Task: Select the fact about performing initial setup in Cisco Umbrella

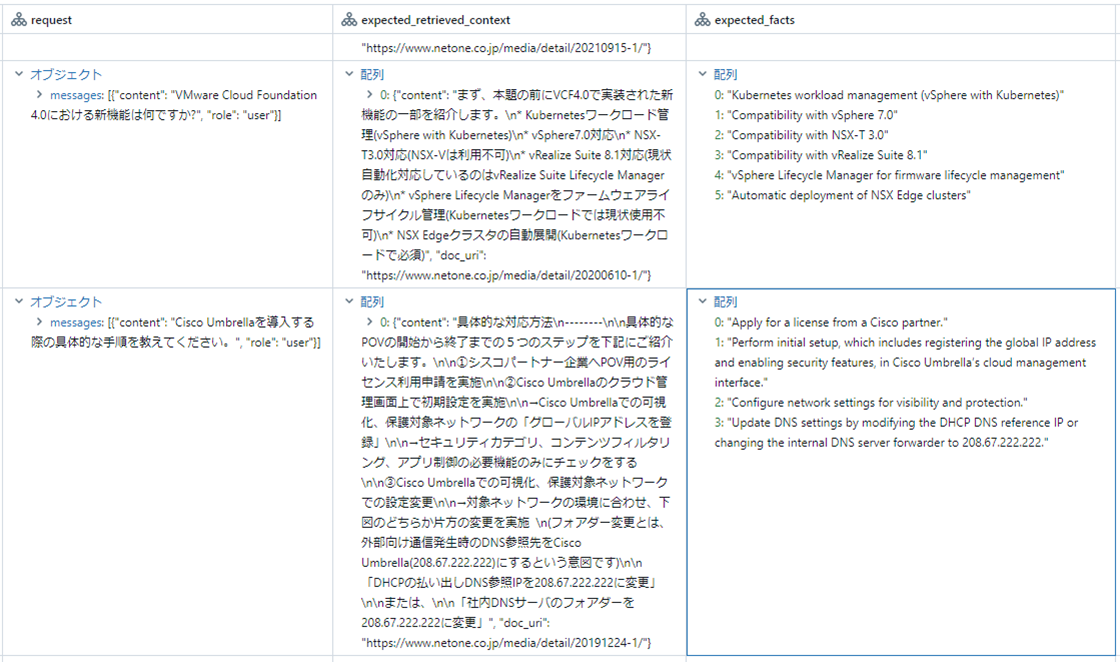Action: [905, 363]
